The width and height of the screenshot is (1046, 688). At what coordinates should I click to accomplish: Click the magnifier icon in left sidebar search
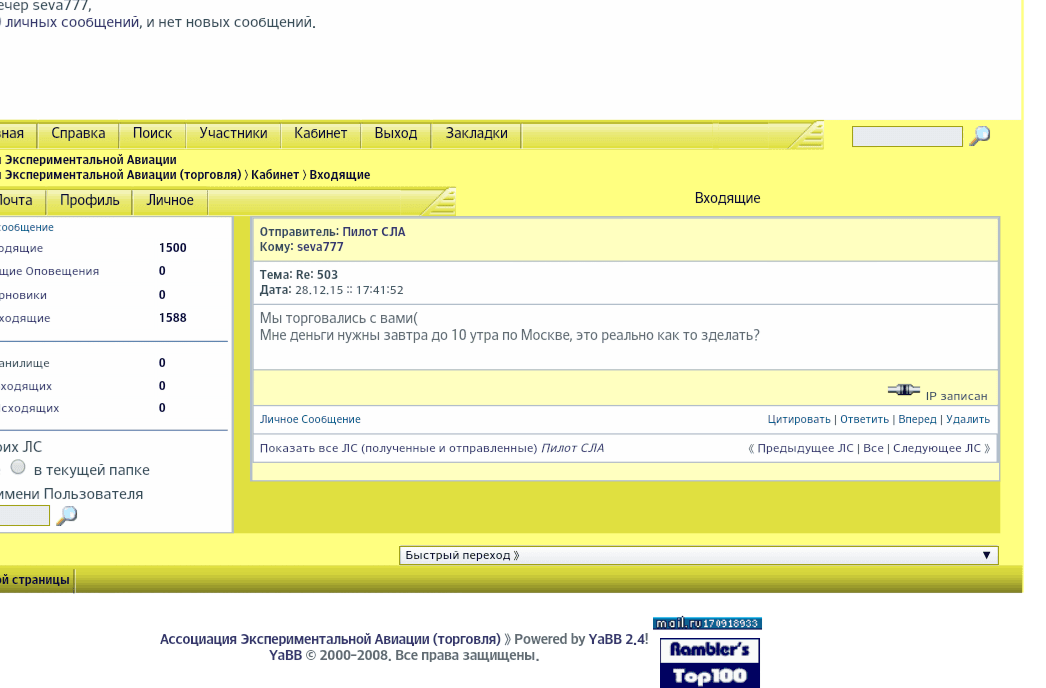point(66,516)
